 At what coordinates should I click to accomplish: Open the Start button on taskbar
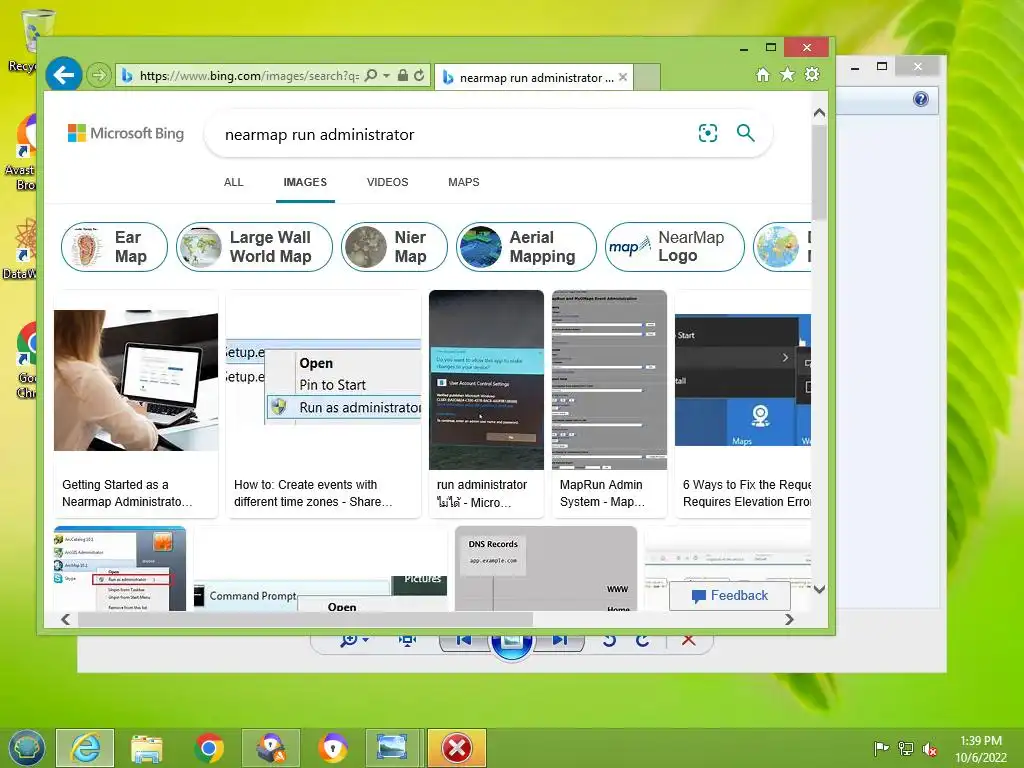pyautogui.click(x=26, y=747)
